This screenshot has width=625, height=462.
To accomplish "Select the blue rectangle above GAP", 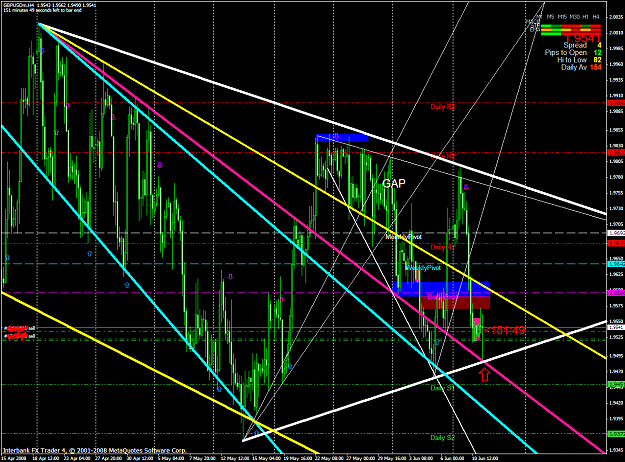I will pyautogui.click(x=342, y=138).
